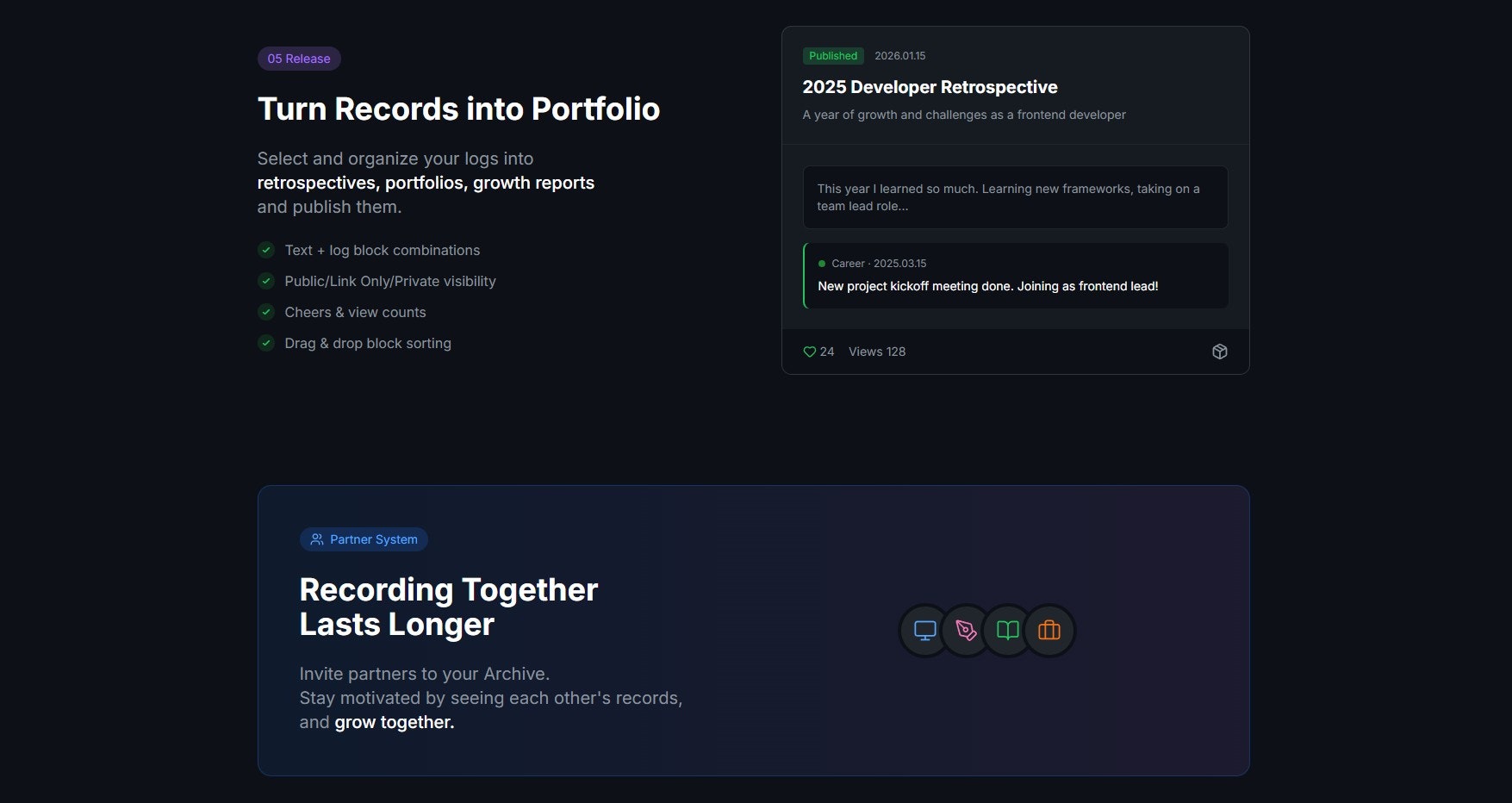Screen dimensions: 1512x803
Task: Click the 2026.01.15 date label
Action: pos(899,55)
